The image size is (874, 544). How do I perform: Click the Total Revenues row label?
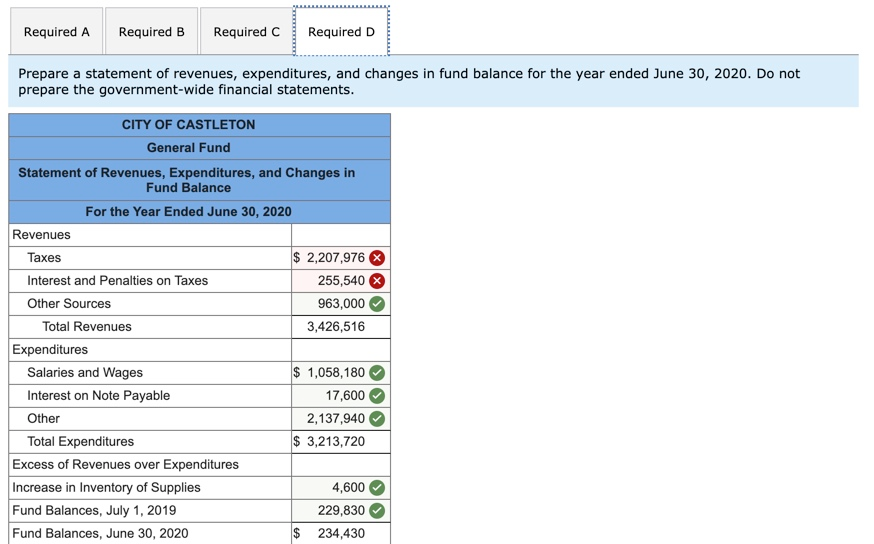click(x=87, y=327)
